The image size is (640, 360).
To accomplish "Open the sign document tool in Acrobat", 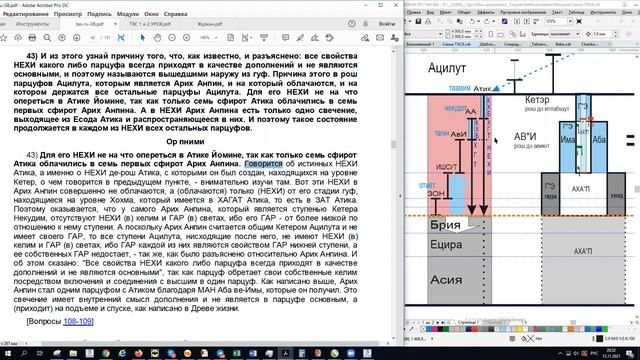I will pos(315,38).
